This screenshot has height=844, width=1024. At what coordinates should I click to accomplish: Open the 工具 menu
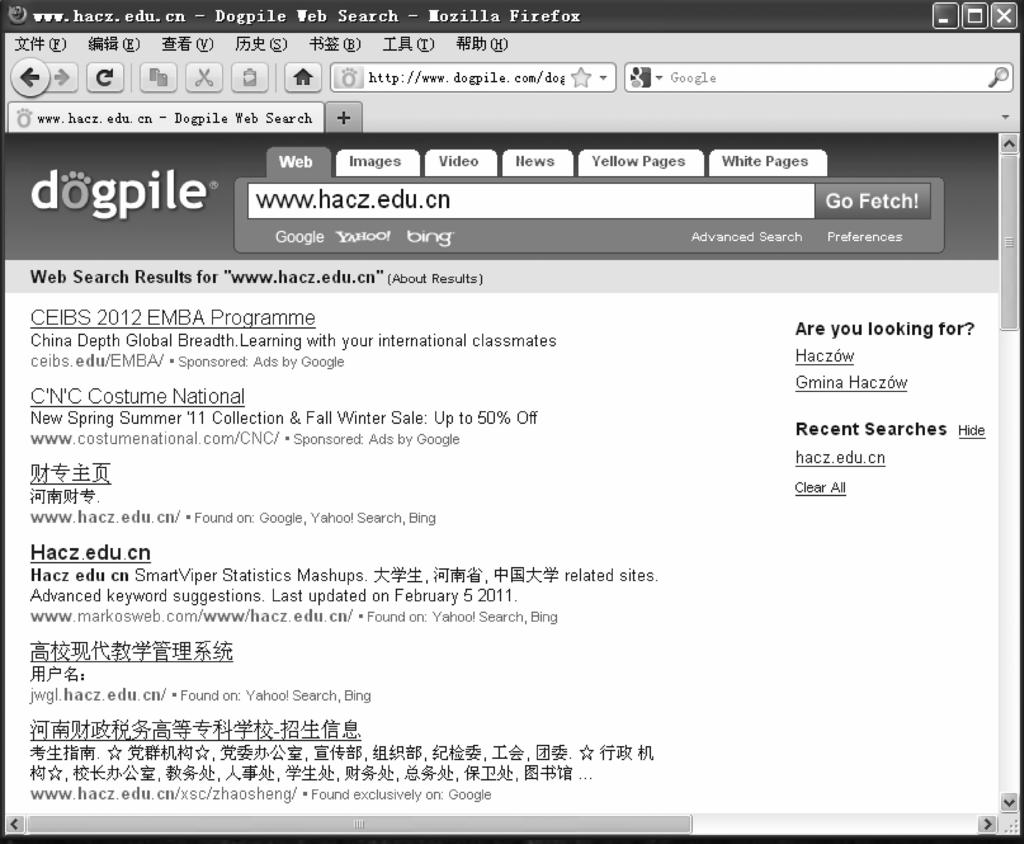coord(409,44)
